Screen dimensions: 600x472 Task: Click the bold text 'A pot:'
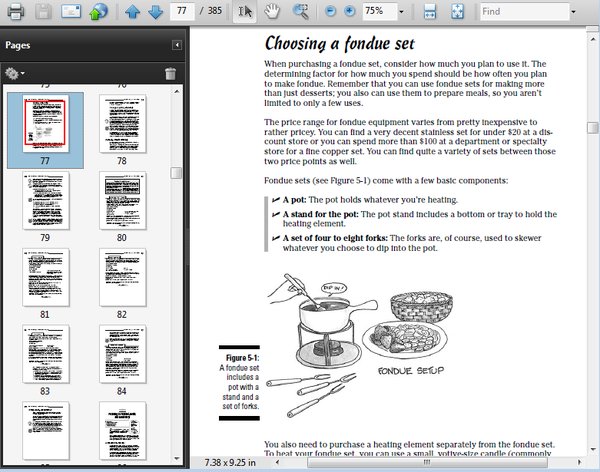[x=294, y=200]
